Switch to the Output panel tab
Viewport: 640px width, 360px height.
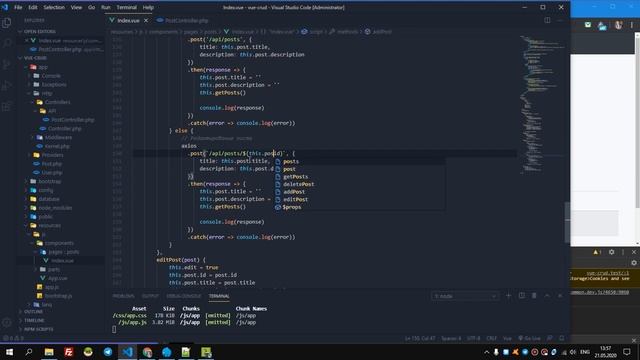coord(150,296)
